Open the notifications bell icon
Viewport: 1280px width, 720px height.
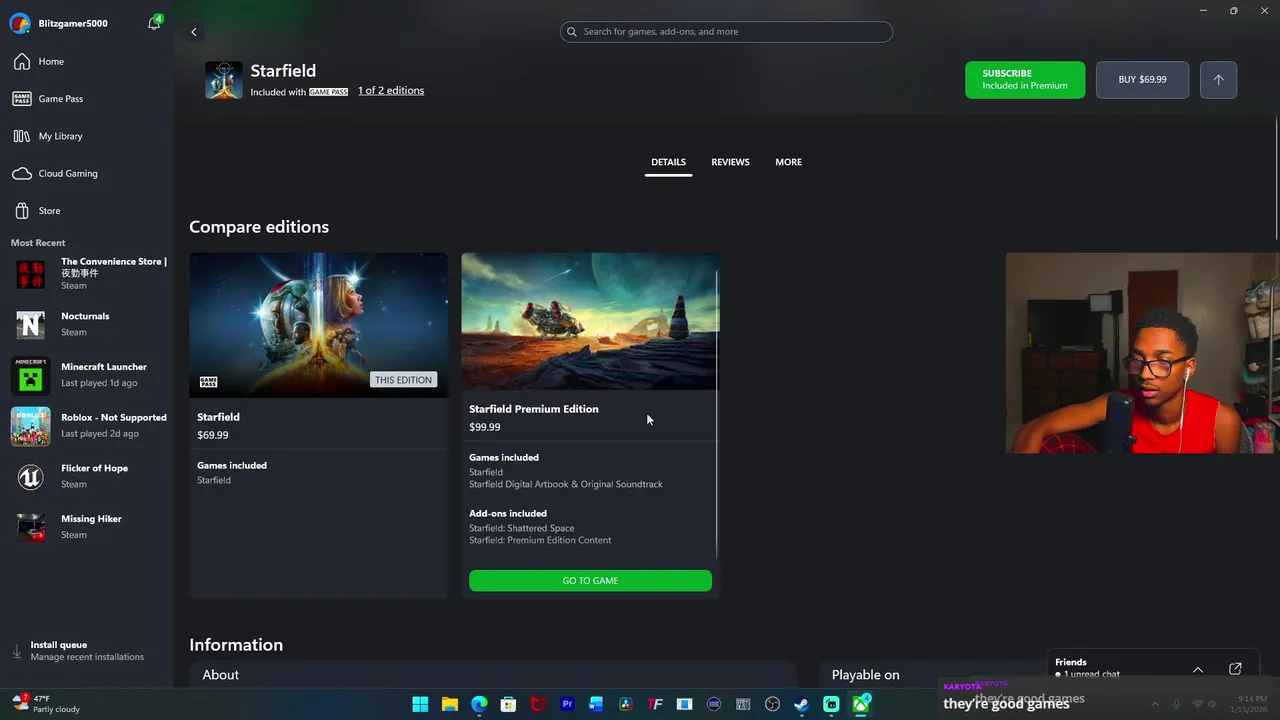[x=154, y=23]
